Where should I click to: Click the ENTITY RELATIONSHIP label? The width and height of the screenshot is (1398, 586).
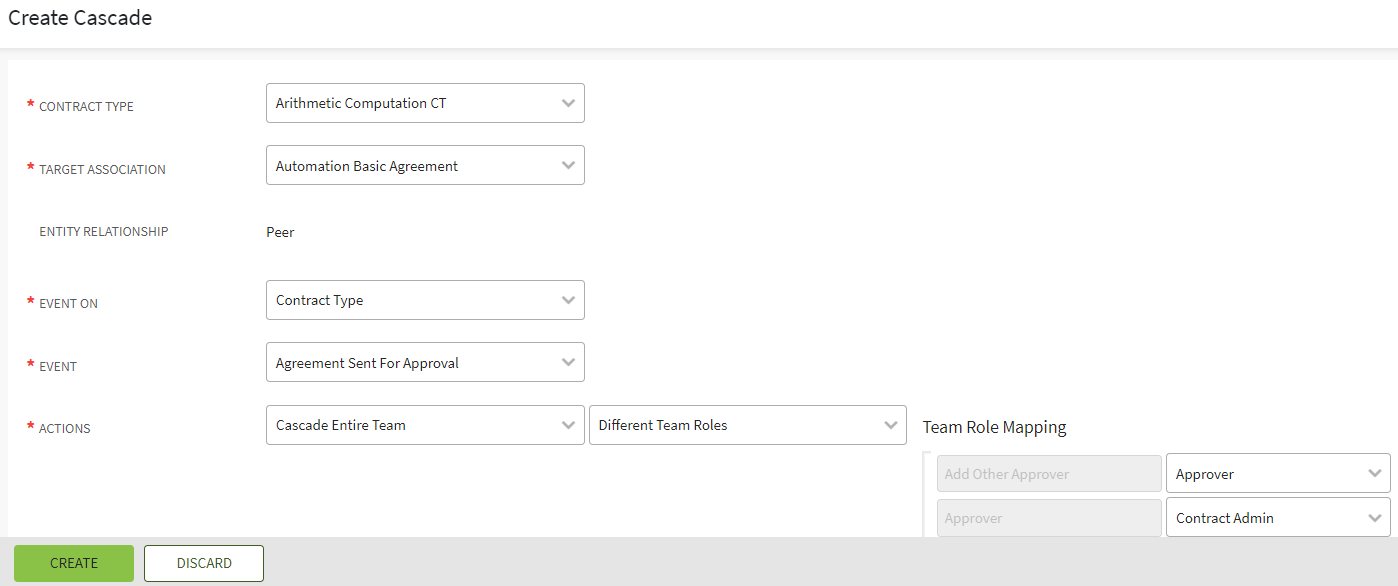pyautogui.click(x=103, y=232)
